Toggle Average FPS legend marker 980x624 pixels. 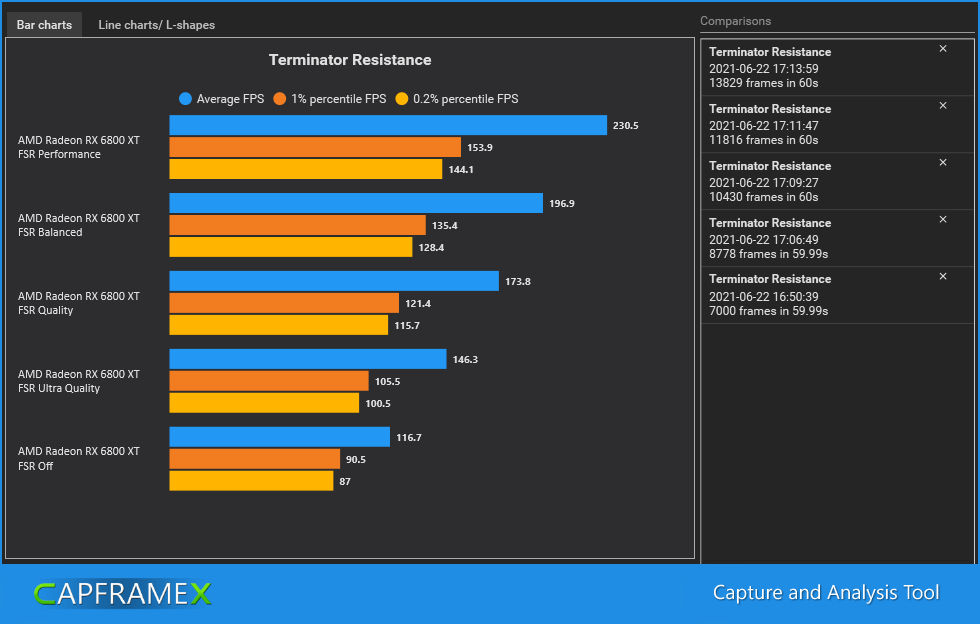(185, 99)
